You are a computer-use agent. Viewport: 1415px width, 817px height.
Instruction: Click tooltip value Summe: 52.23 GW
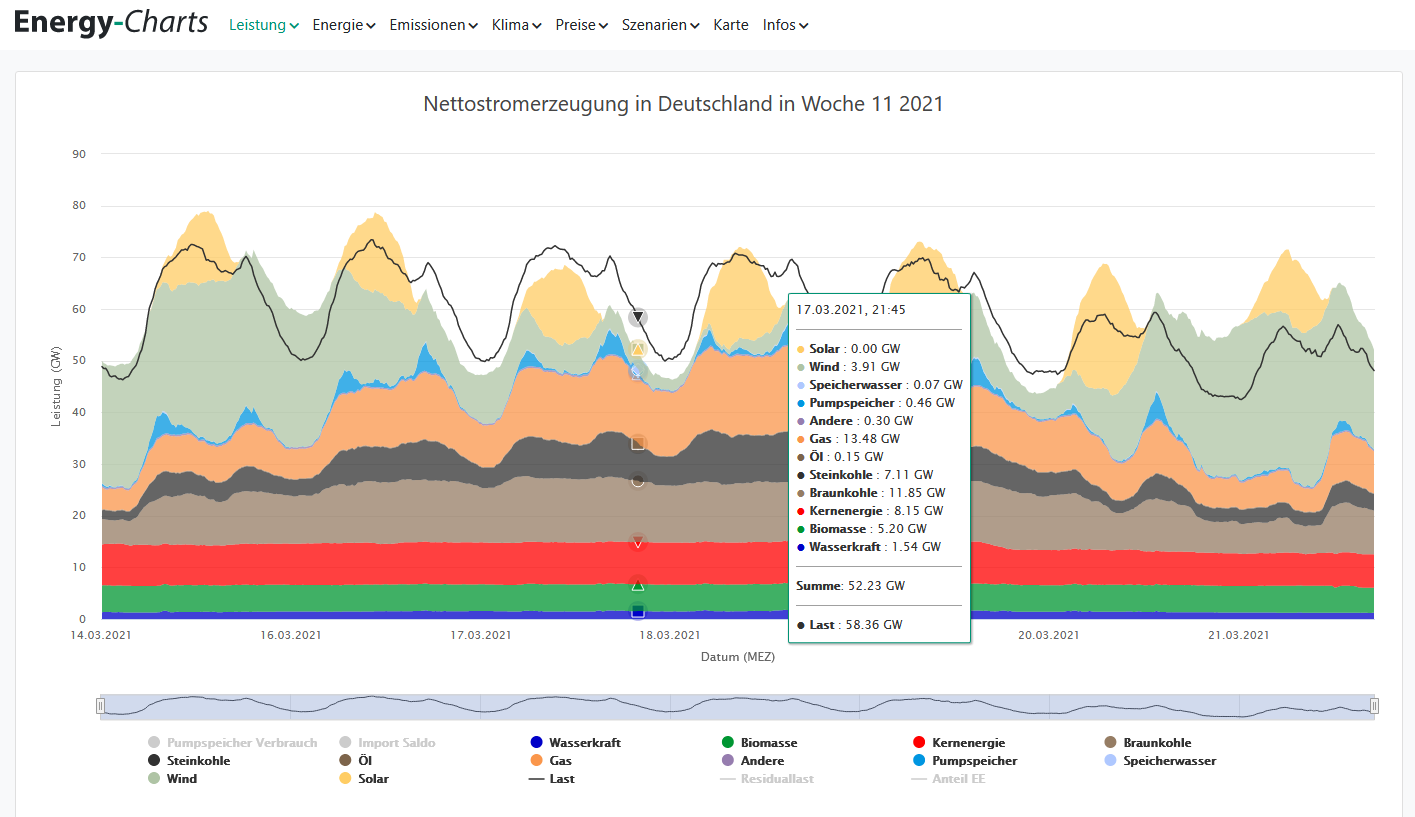[850, 586]
